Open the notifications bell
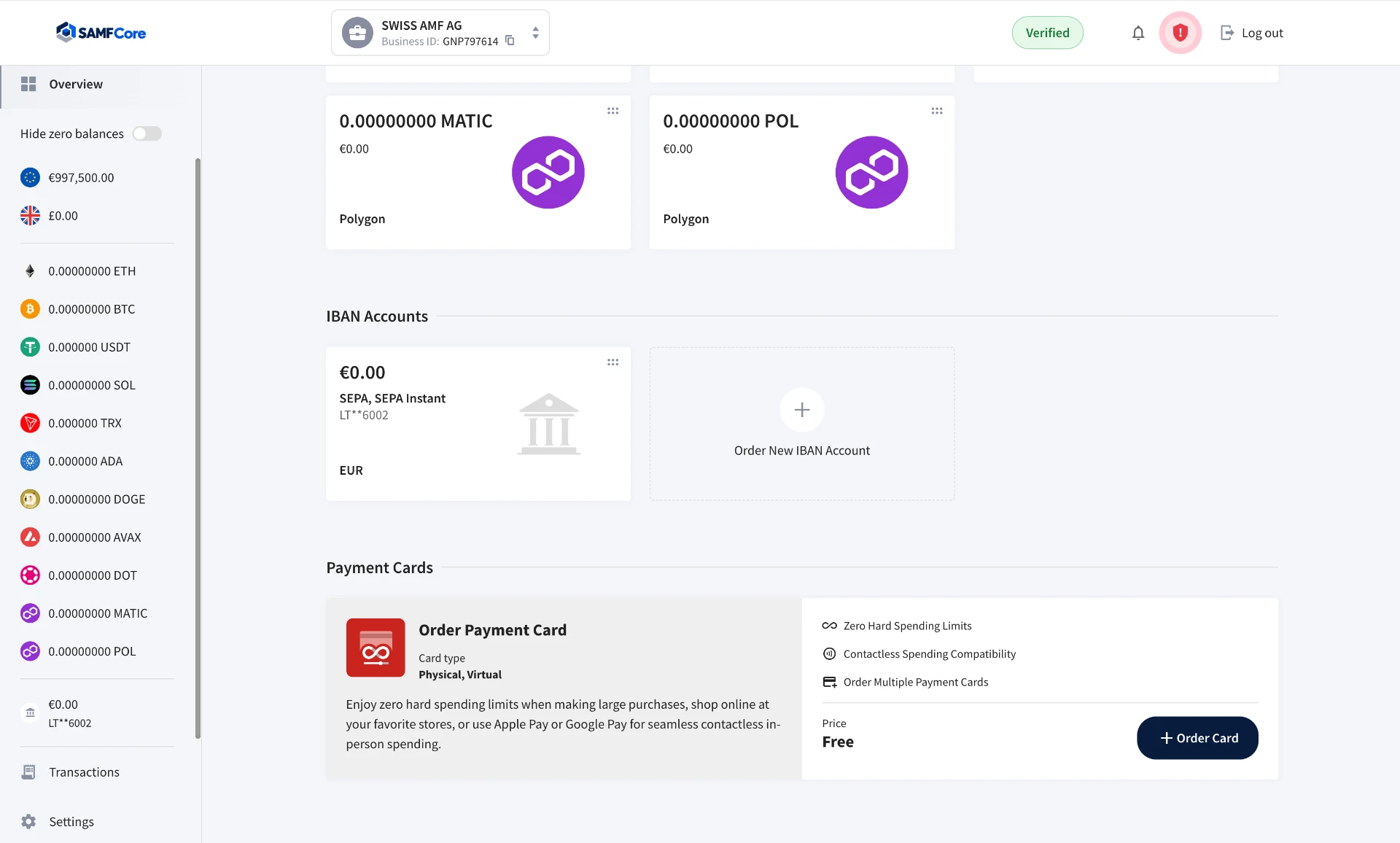The height and width of the screenshot is (843, 1400). click(x=1137, y=33)
